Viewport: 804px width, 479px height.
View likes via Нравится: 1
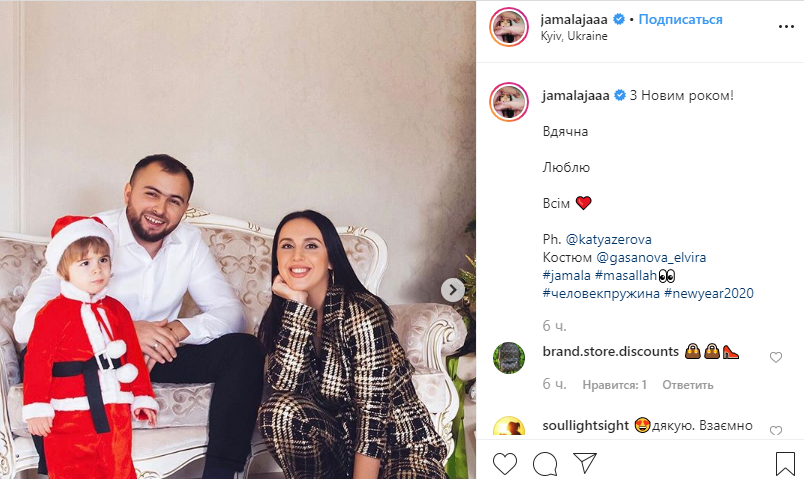click(x=614, y=385)
